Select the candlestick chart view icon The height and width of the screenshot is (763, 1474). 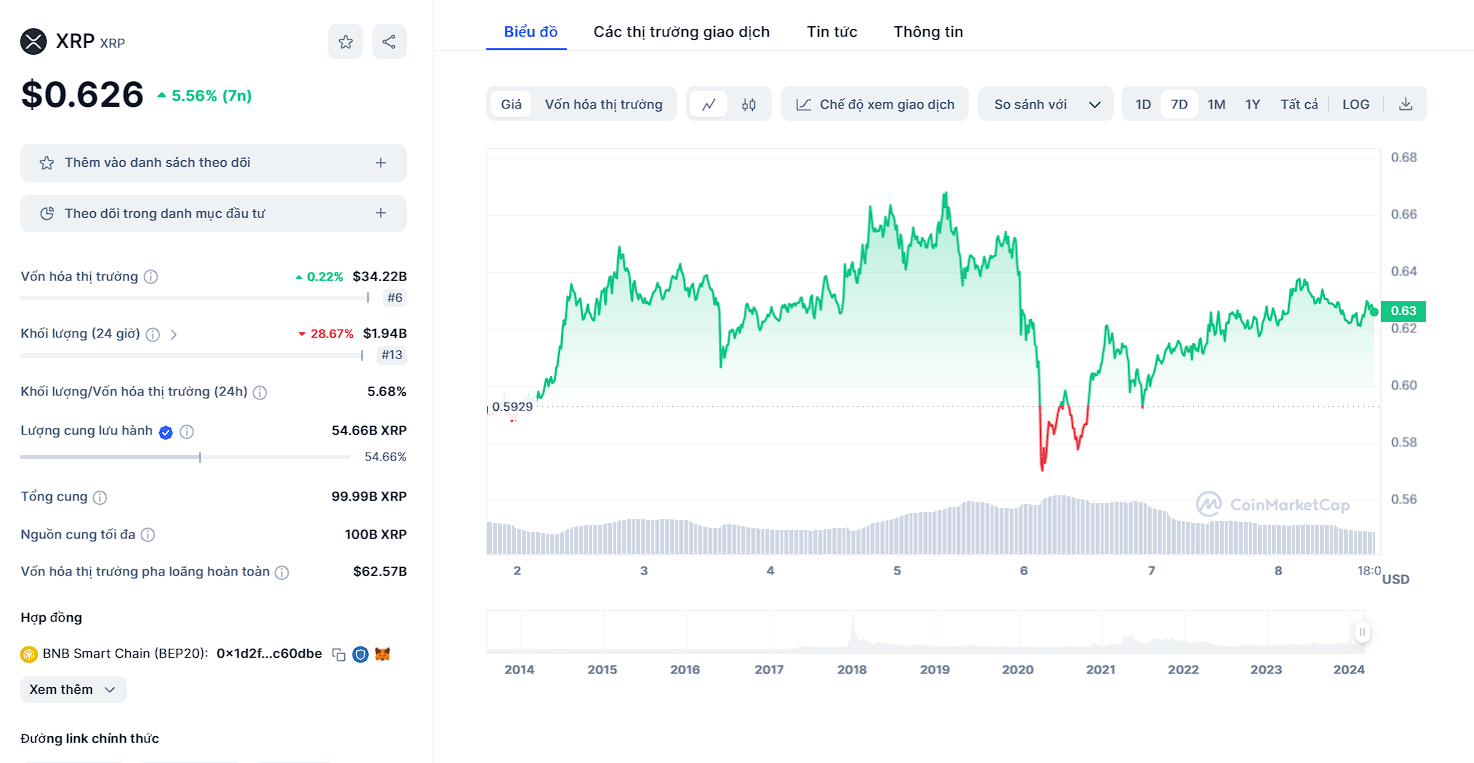click(x=749, y=104)
